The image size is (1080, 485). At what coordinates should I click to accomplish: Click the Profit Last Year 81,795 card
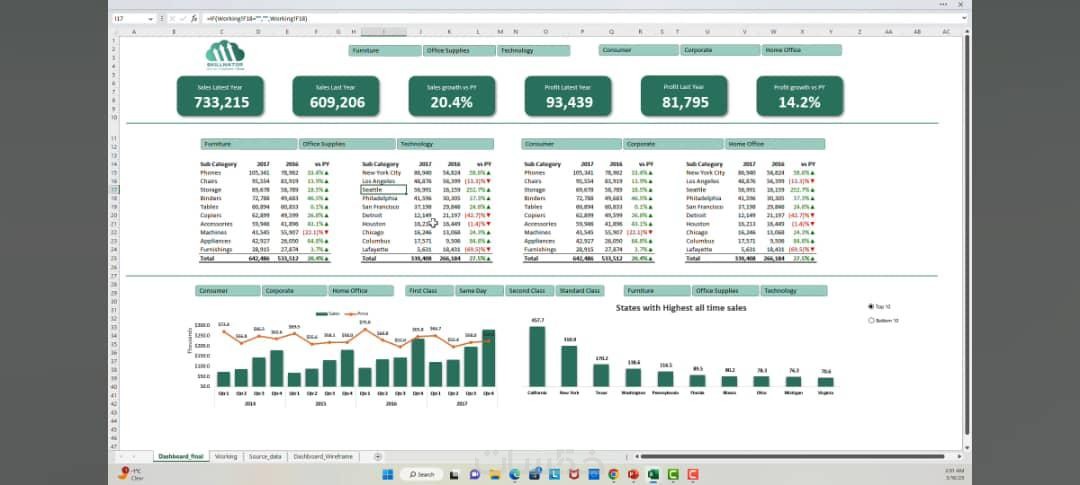[684, 95]
